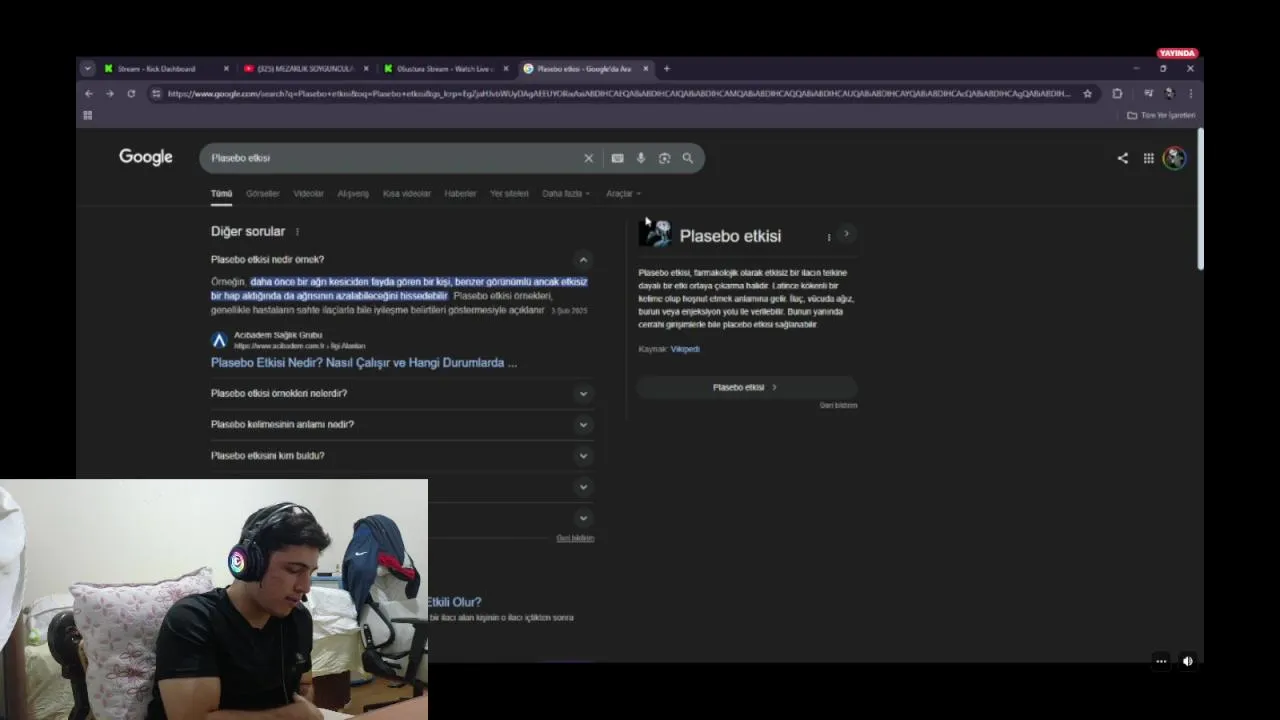This screenshot has height=720, width=1280.
Task: Select the Yer siteleri results tab
Action: (x=509, y=193)
